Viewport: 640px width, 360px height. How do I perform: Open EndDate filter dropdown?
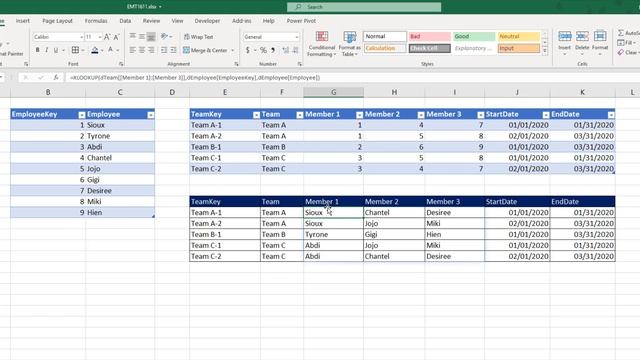click(x=611, y=115)
